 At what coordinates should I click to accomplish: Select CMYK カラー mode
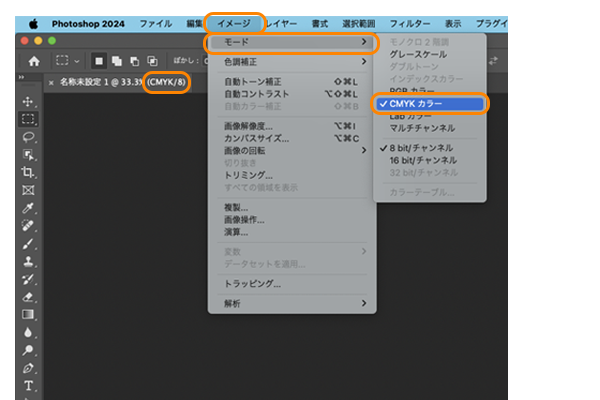point(430,104)
